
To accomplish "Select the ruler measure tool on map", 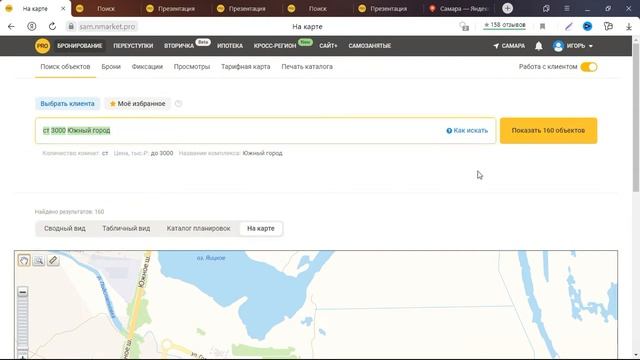I will point(53,260).
